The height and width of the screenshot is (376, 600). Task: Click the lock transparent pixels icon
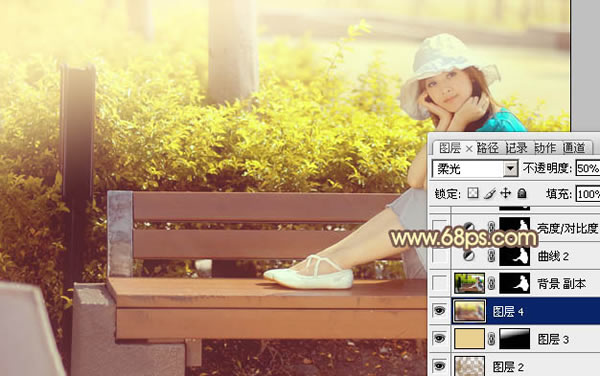pos(473,193)
